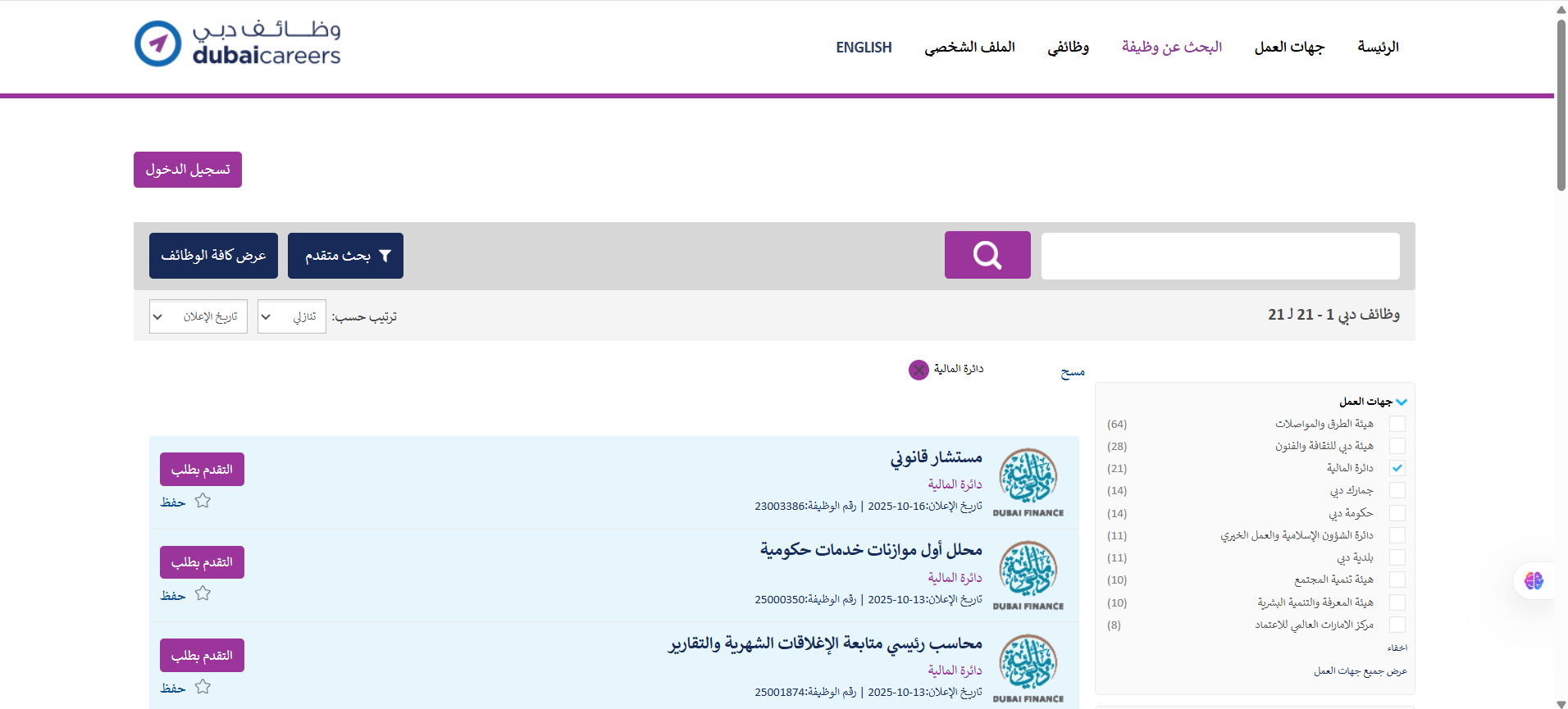The height and width of the screenshot is (709, 1568).
Task: Click the تسجيل الدخول login button
Action: tap(188, 170)
